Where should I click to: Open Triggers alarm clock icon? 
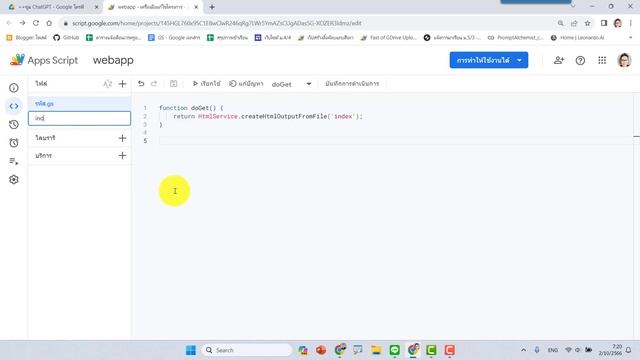(x=14, y=143)
